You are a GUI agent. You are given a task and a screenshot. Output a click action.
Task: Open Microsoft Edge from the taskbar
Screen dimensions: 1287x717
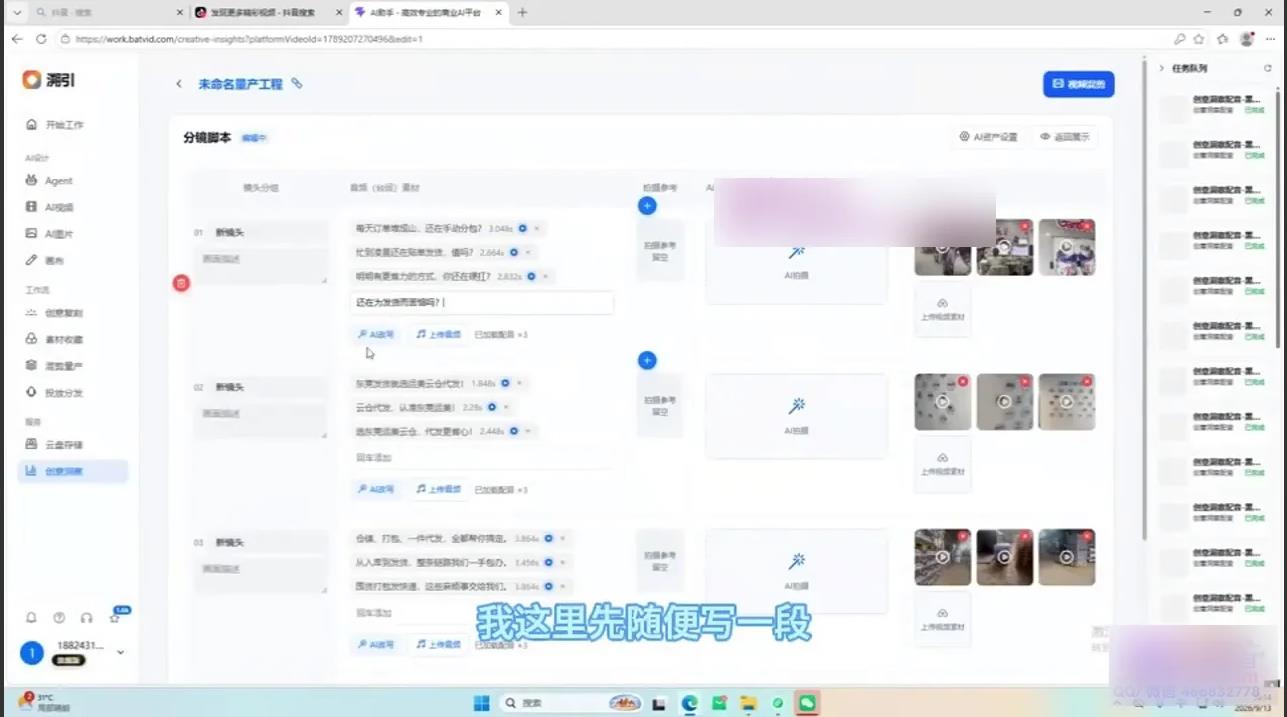coord(689,703)
